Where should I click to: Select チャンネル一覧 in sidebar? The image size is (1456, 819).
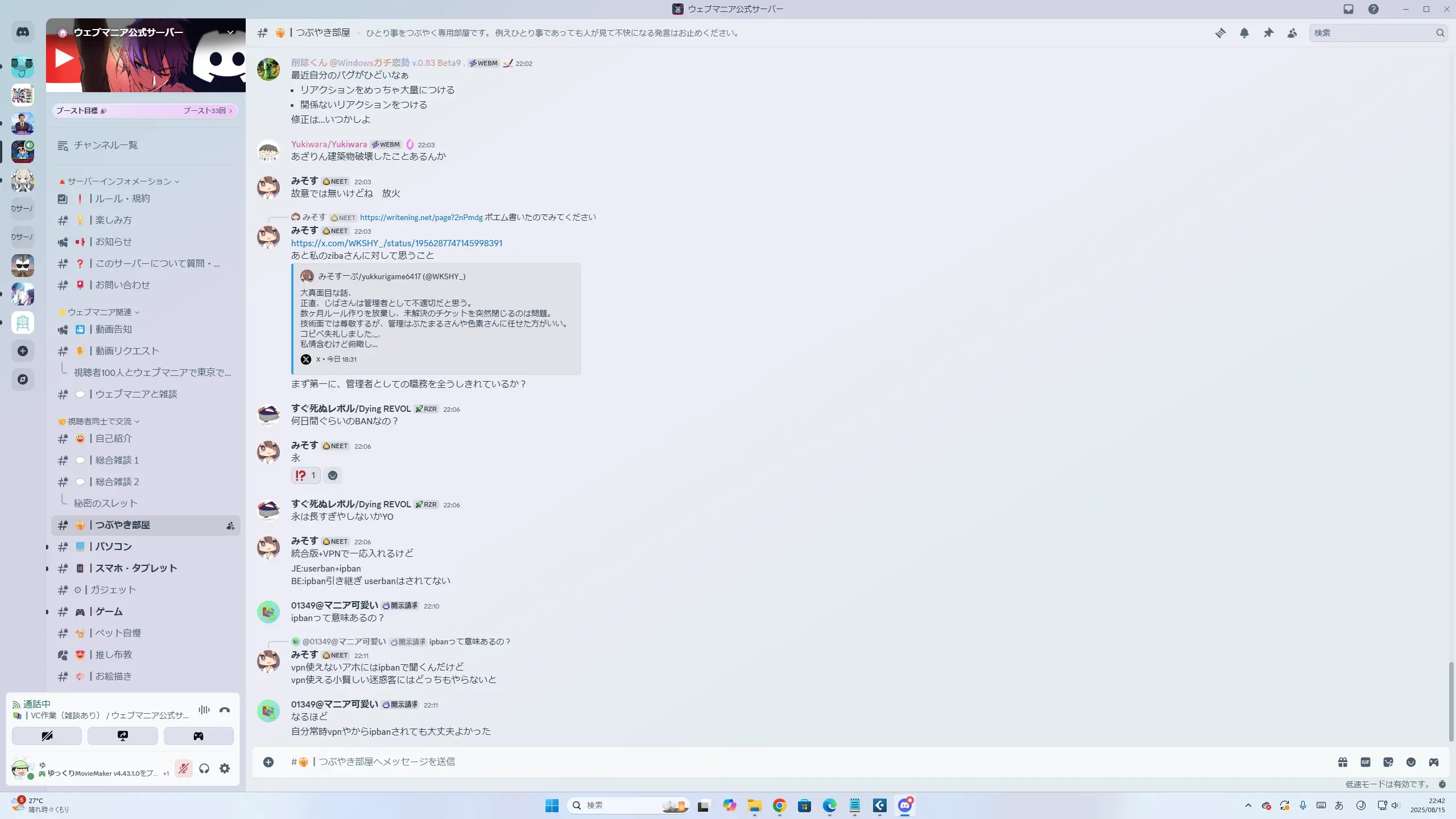[x=105, y=146]
